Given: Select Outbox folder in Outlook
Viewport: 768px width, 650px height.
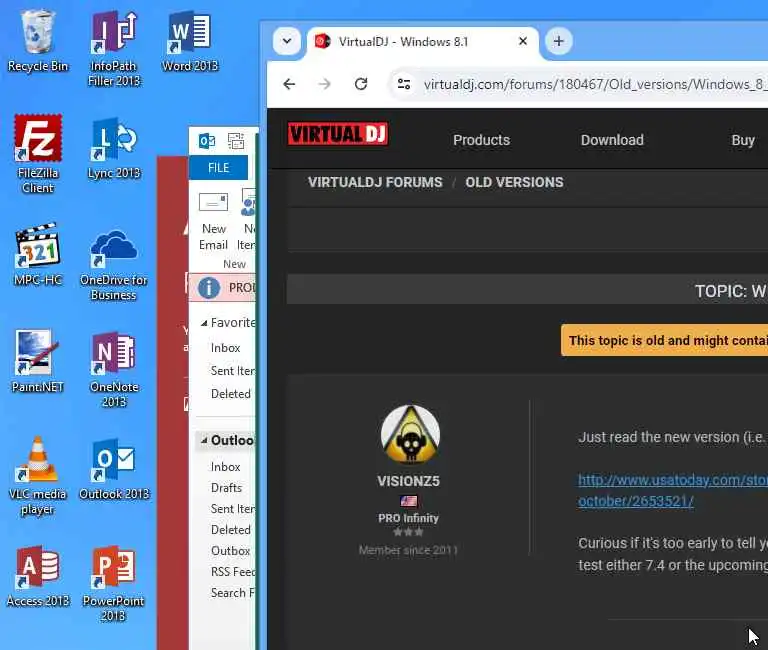Looking at the screenshot, I should click(x=231, y=551).
